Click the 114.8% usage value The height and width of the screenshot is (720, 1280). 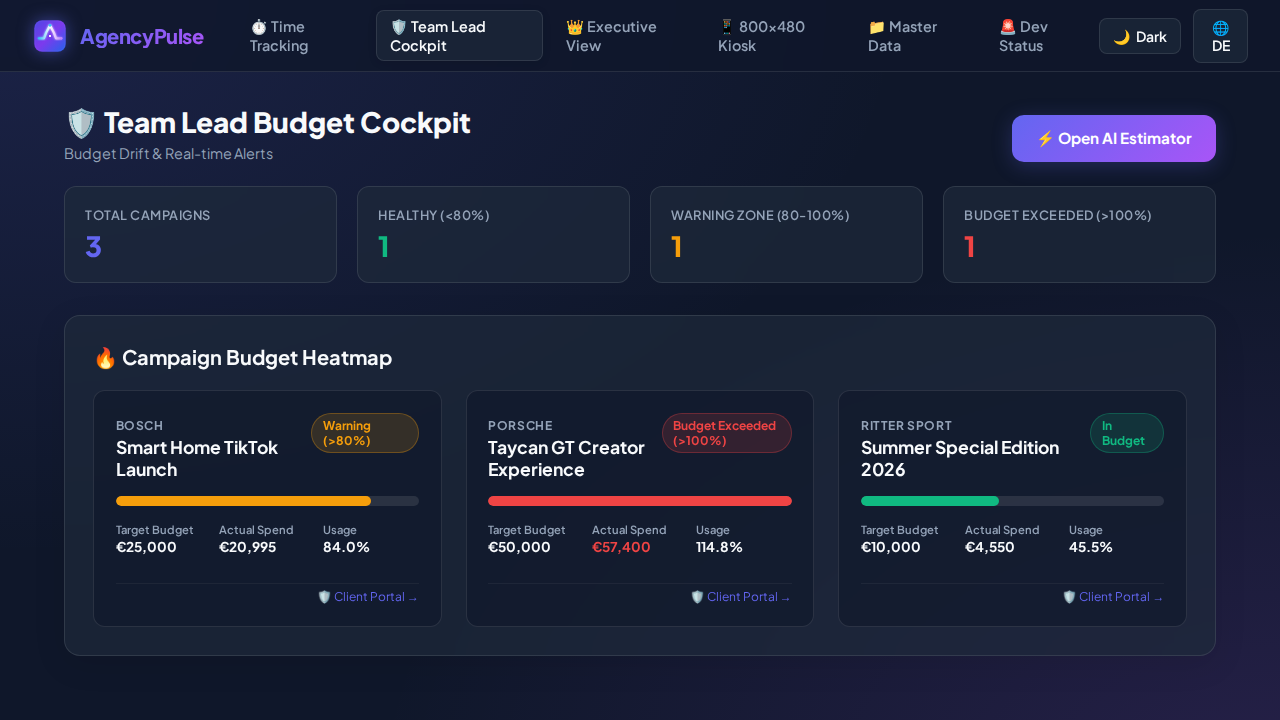coord(719,547)
